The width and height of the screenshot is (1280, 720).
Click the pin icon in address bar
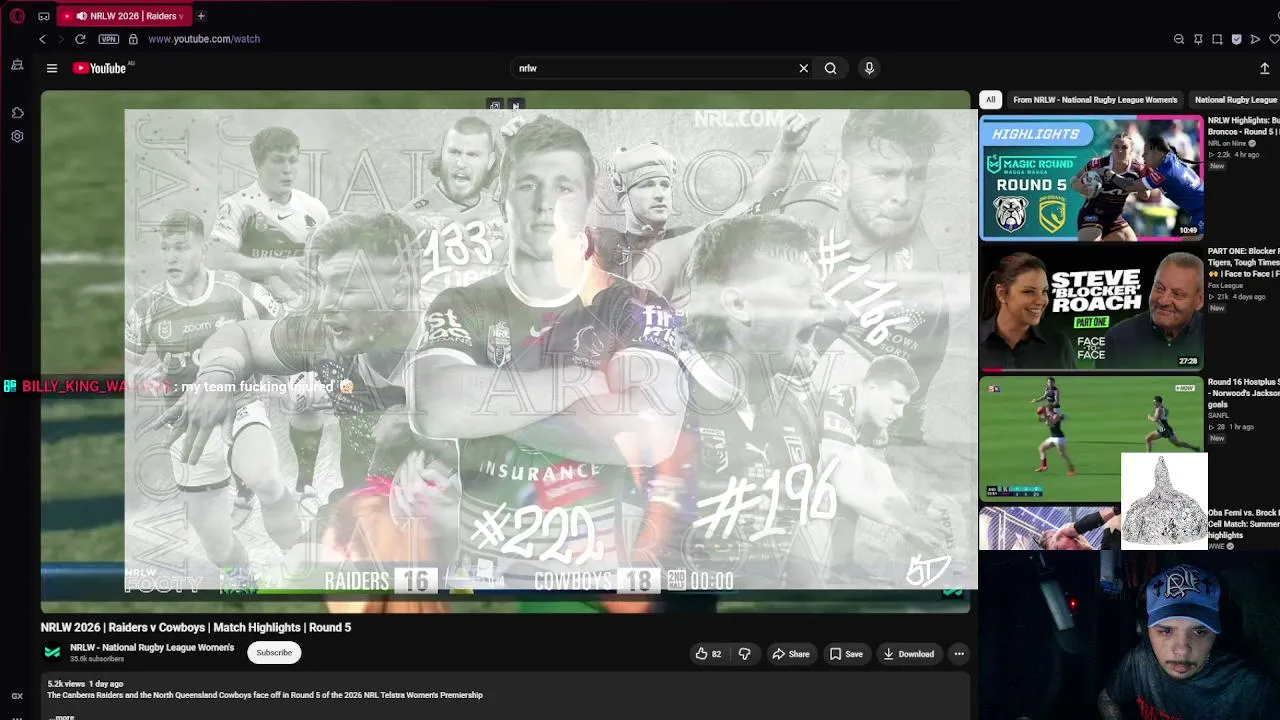point(1198,39)
